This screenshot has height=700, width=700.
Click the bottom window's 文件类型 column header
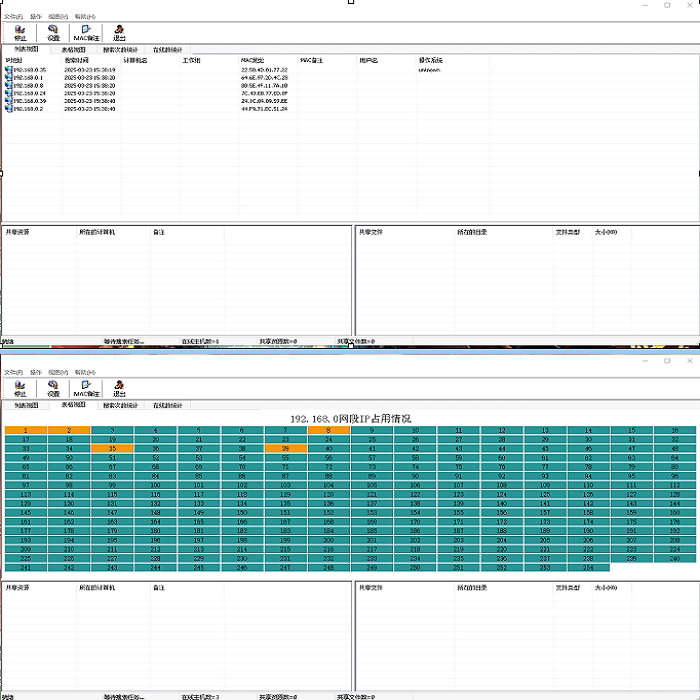click(x=573, y=588)
